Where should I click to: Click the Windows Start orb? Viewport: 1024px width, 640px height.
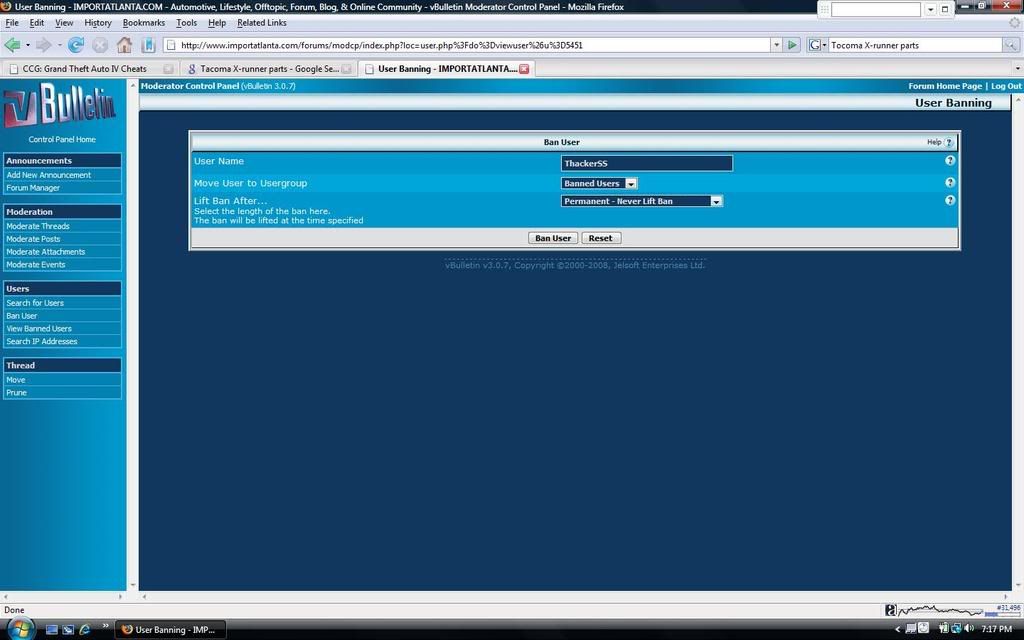(x=20, y=629)
